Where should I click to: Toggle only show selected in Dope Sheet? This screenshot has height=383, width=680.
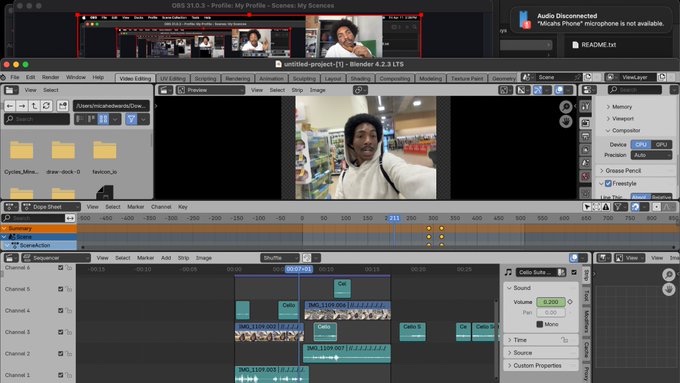(x=587, y=207)
